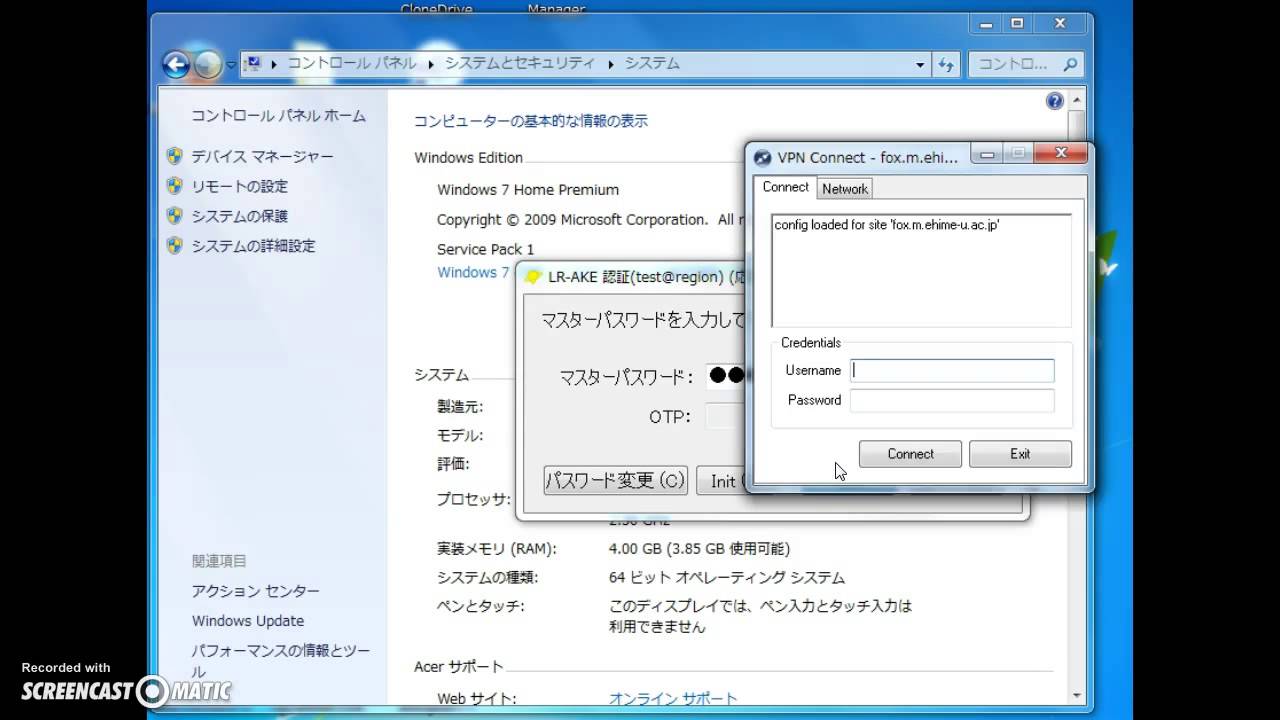1280x720 pixels.
Task: Minimize the VPN Connect window
Action: point(988,154)
